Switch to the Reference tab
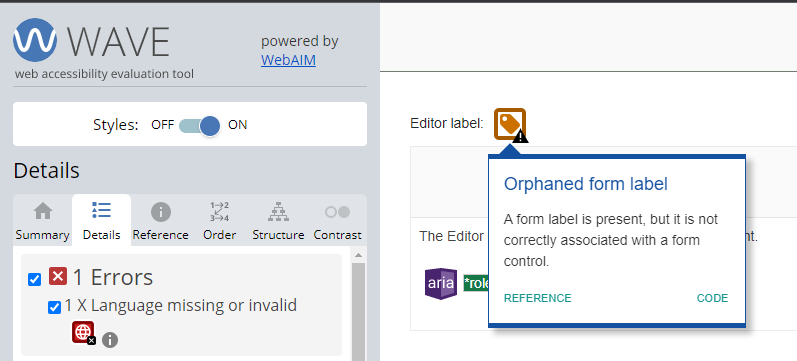The image size is (797, 361). click(161, 221)
